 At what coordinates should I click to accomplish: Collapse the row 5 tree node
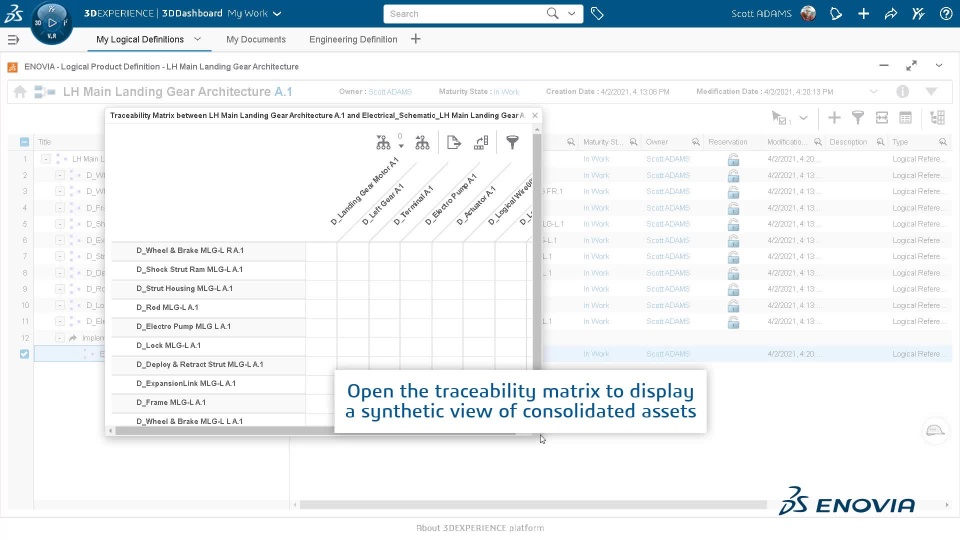click(60, 224)
